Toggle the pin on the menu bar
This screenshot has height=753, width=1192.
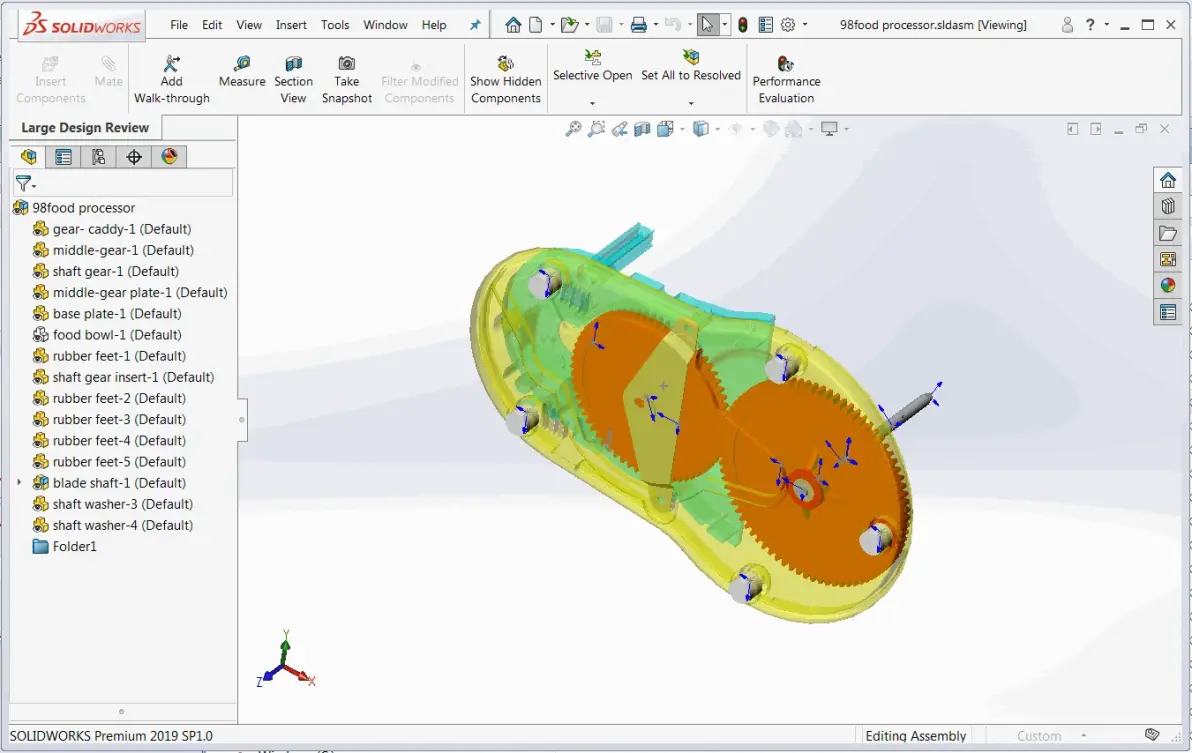coord(475,25)
